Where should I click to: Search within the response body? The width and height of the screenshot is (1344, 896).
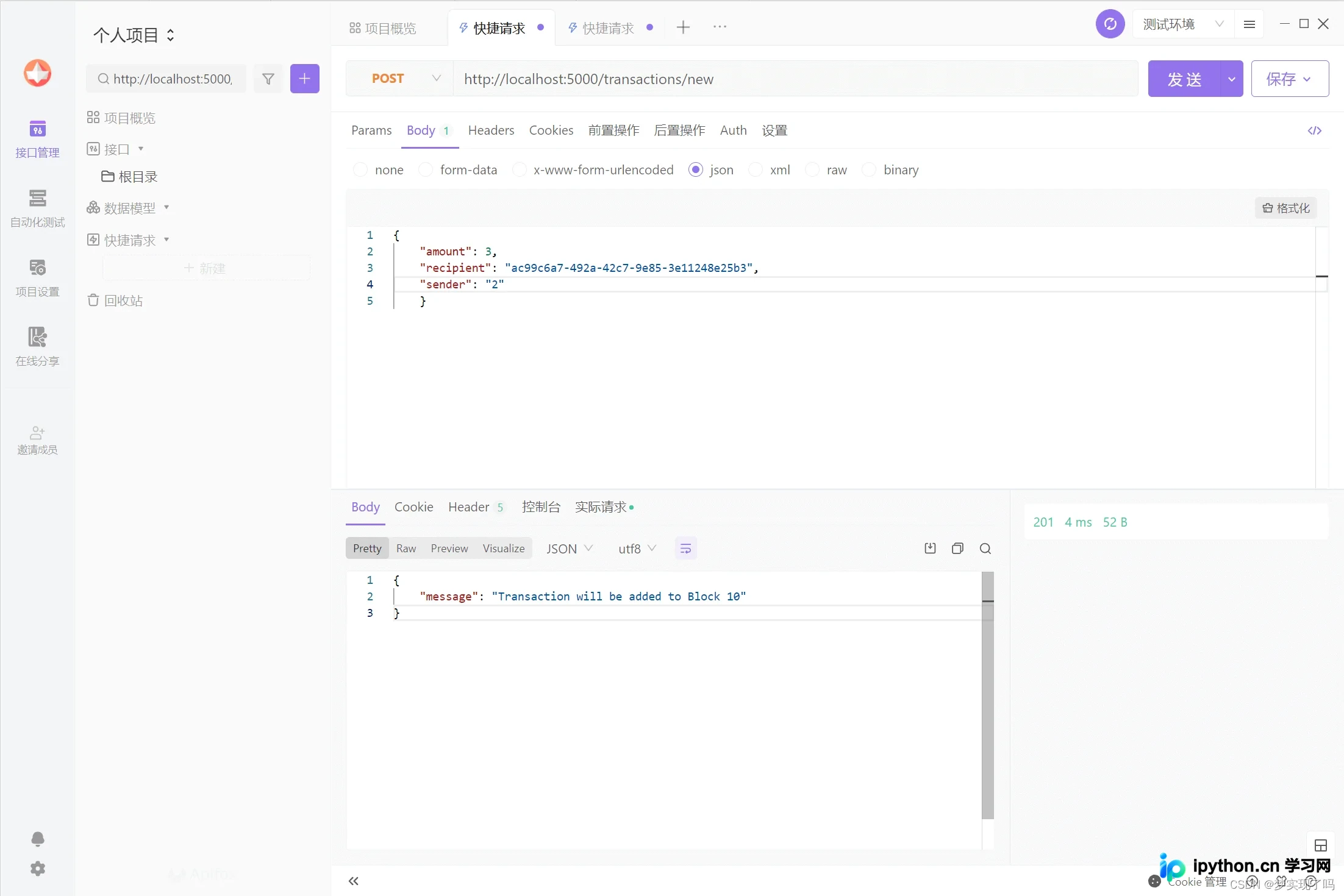(985, 549)
